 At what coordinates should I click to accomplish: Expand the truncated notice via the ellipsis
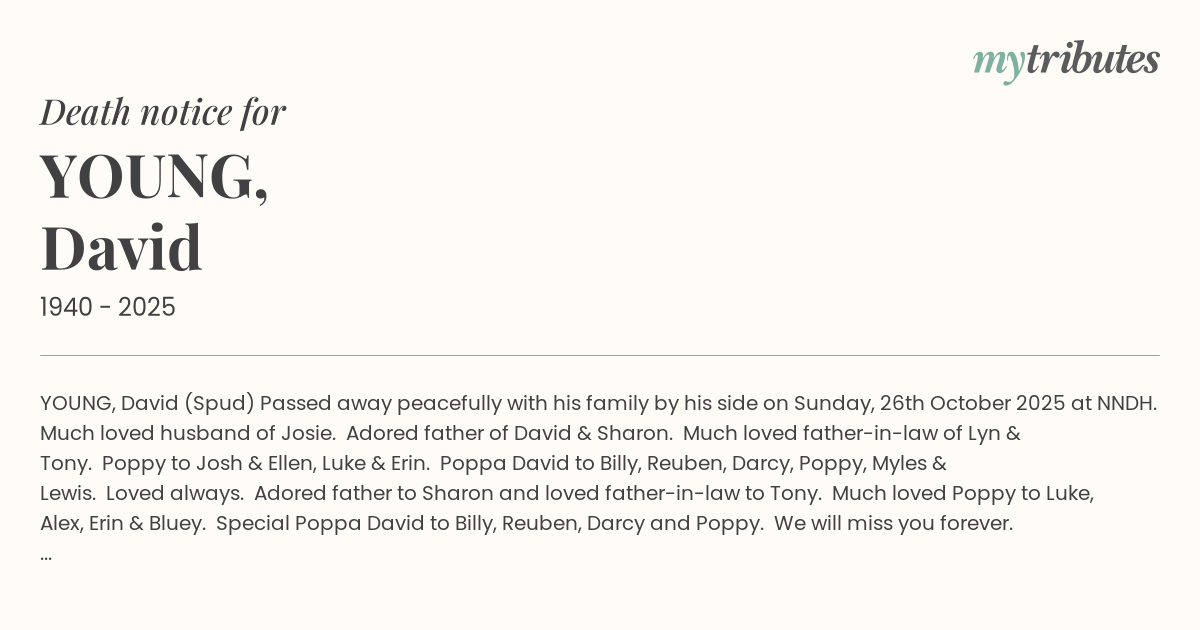pyautogui.click(x=46, y=553)
